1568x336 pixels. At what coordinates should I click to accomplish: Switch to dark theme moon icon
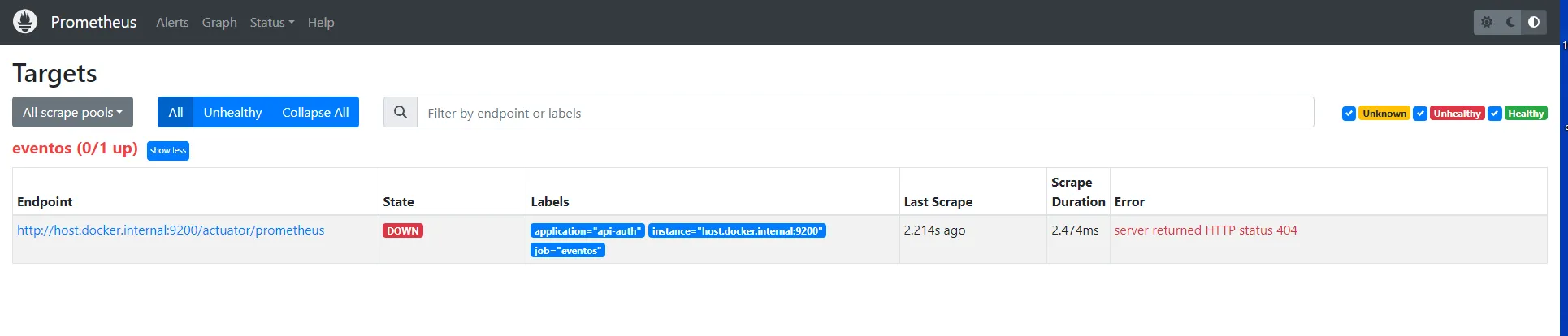pos(1510,22)
